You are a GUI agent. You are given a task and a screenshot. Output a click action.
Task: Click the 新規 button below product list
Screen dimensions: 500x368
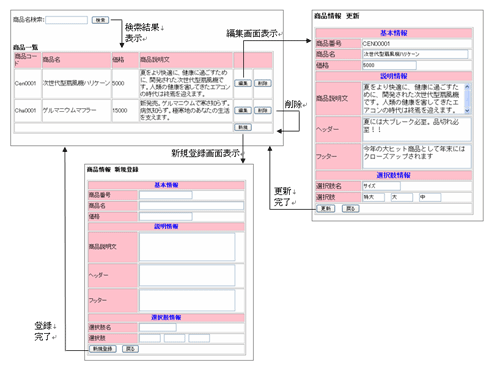(243, 127)
